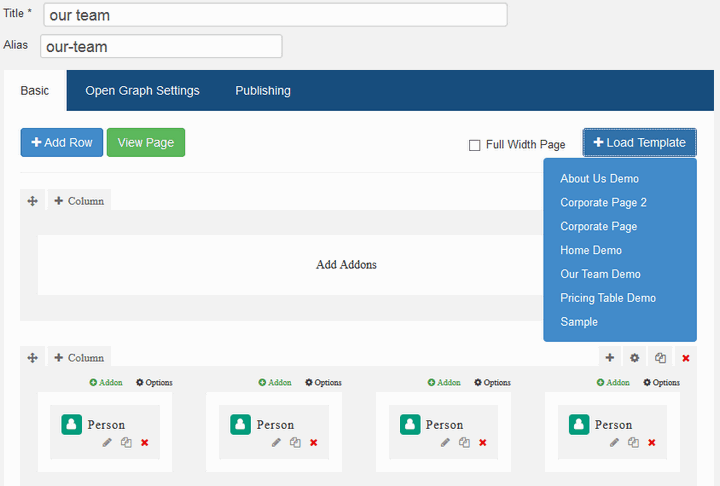Click into the Alias input field

pyautogui.click(x=161, y=47)
